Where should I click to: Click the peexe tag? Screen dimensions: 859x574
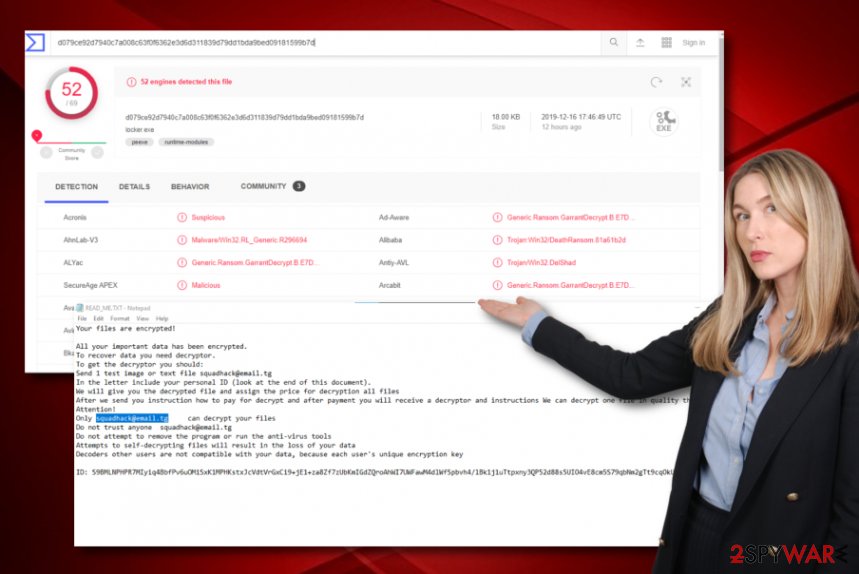tap(140, 142)
